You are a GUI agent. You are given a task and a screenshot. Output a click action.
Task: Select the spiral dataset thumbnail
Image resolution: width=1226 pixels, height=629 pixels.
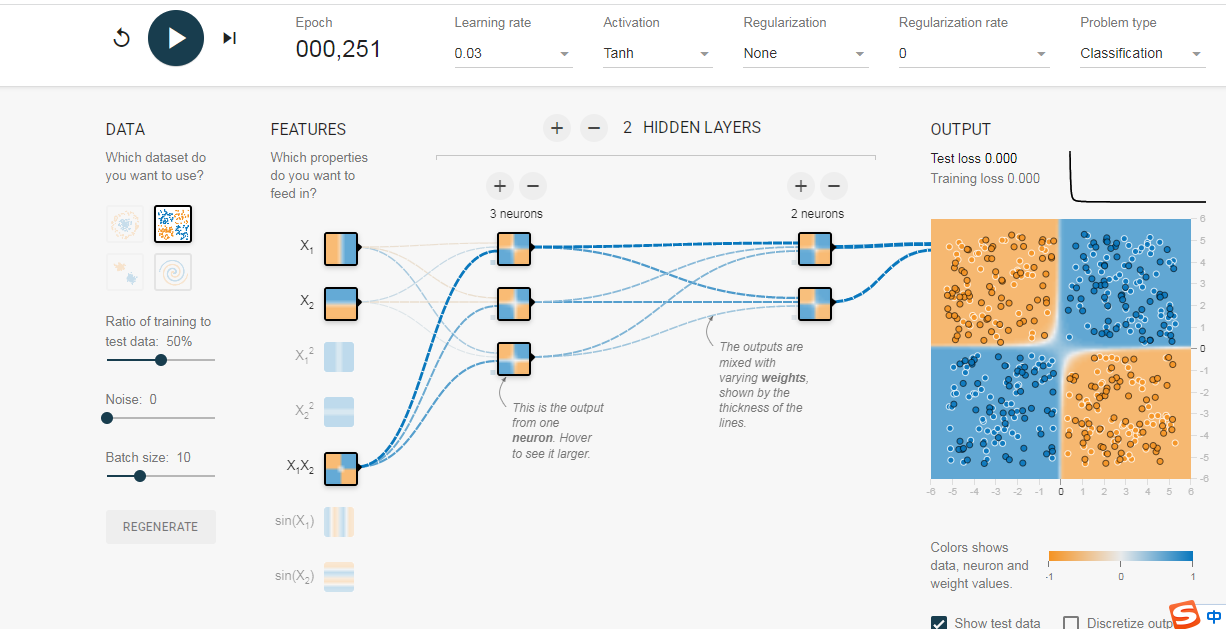pyautogui.click(x=173, y=272)
